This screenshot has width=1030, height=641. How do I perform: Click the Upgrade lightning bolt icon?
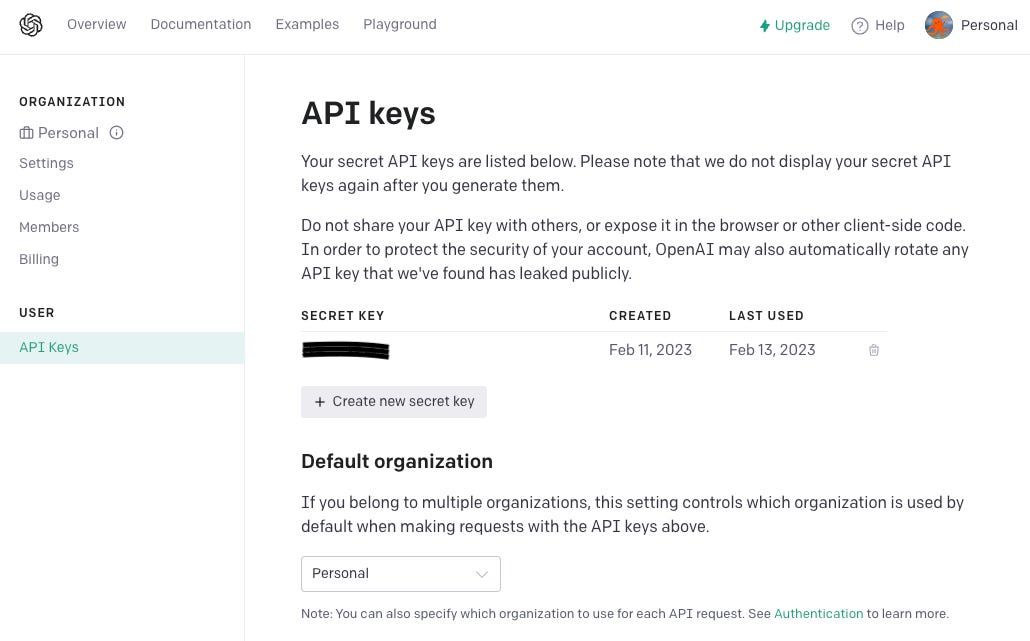[x=765, y=26]
